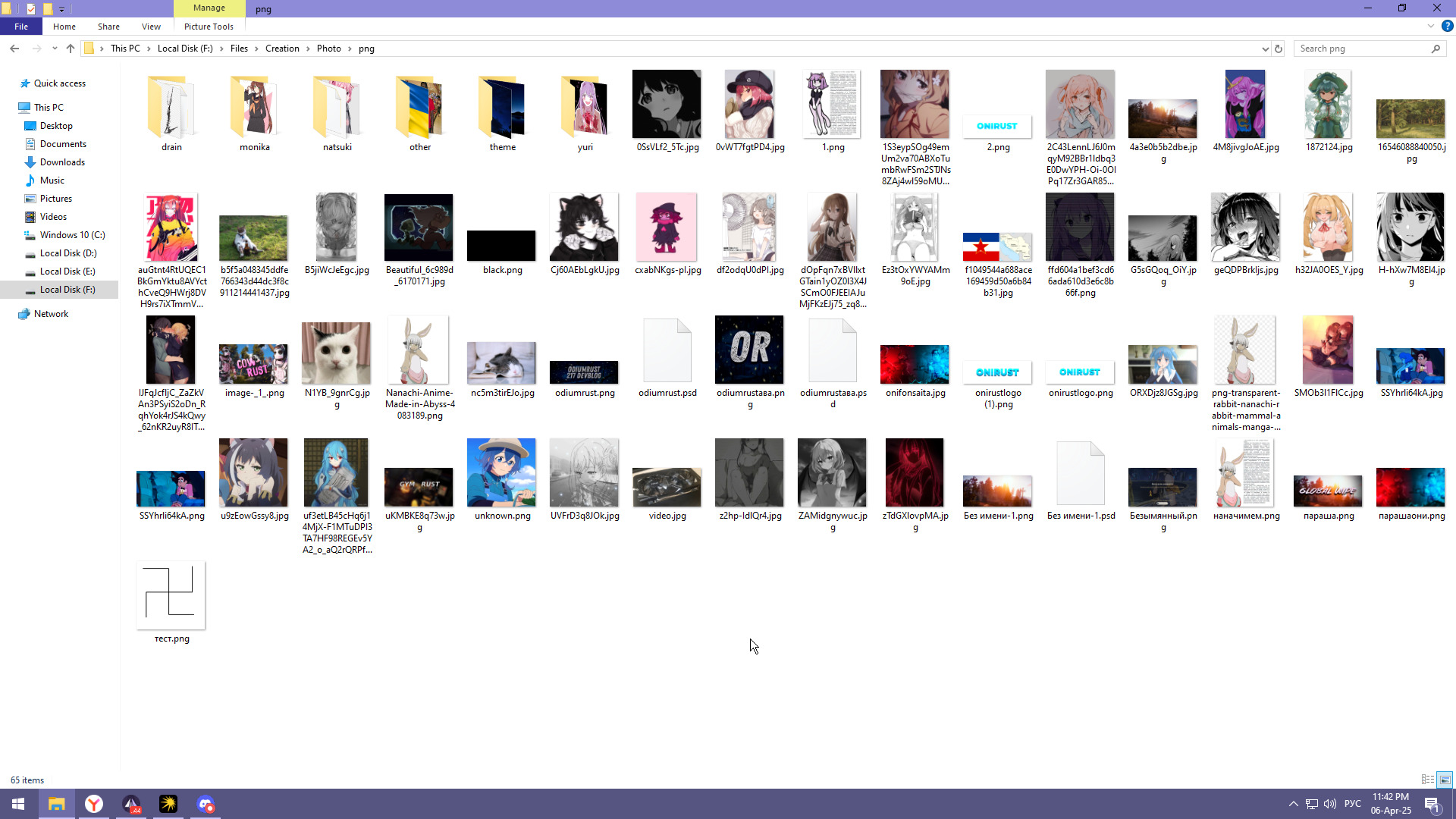
Task: Open Recent locations dropdown arrow
Action: 55,49
